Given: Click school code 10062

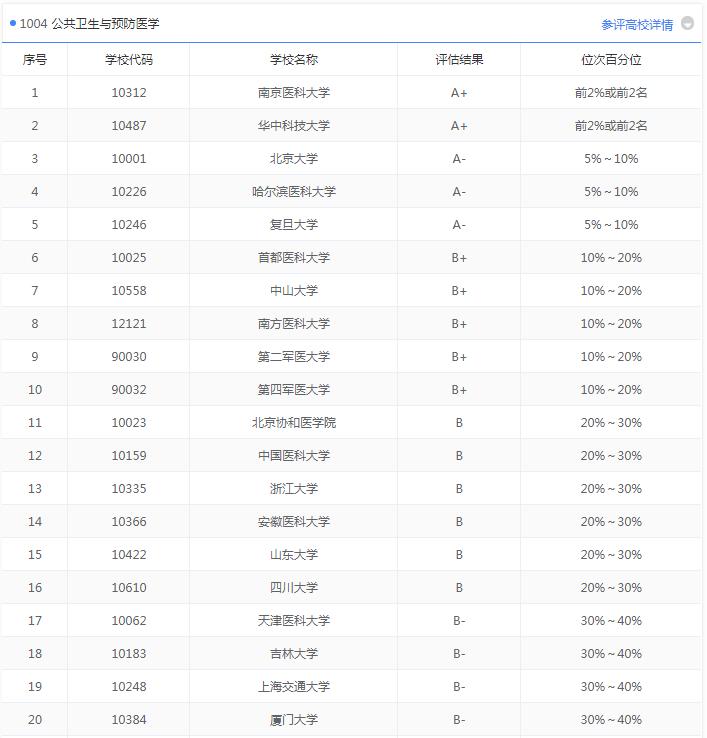Looking at the screenshot, I should (129, 620).
